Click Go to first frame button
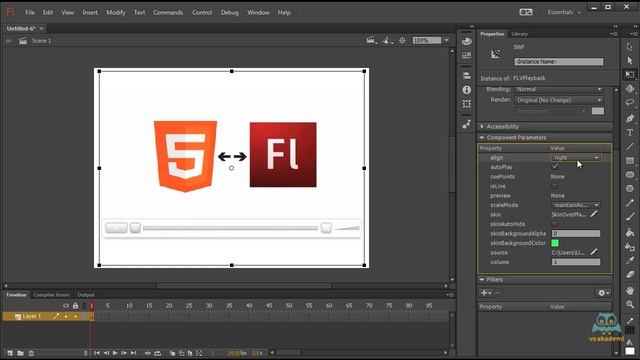 point(97,353)
